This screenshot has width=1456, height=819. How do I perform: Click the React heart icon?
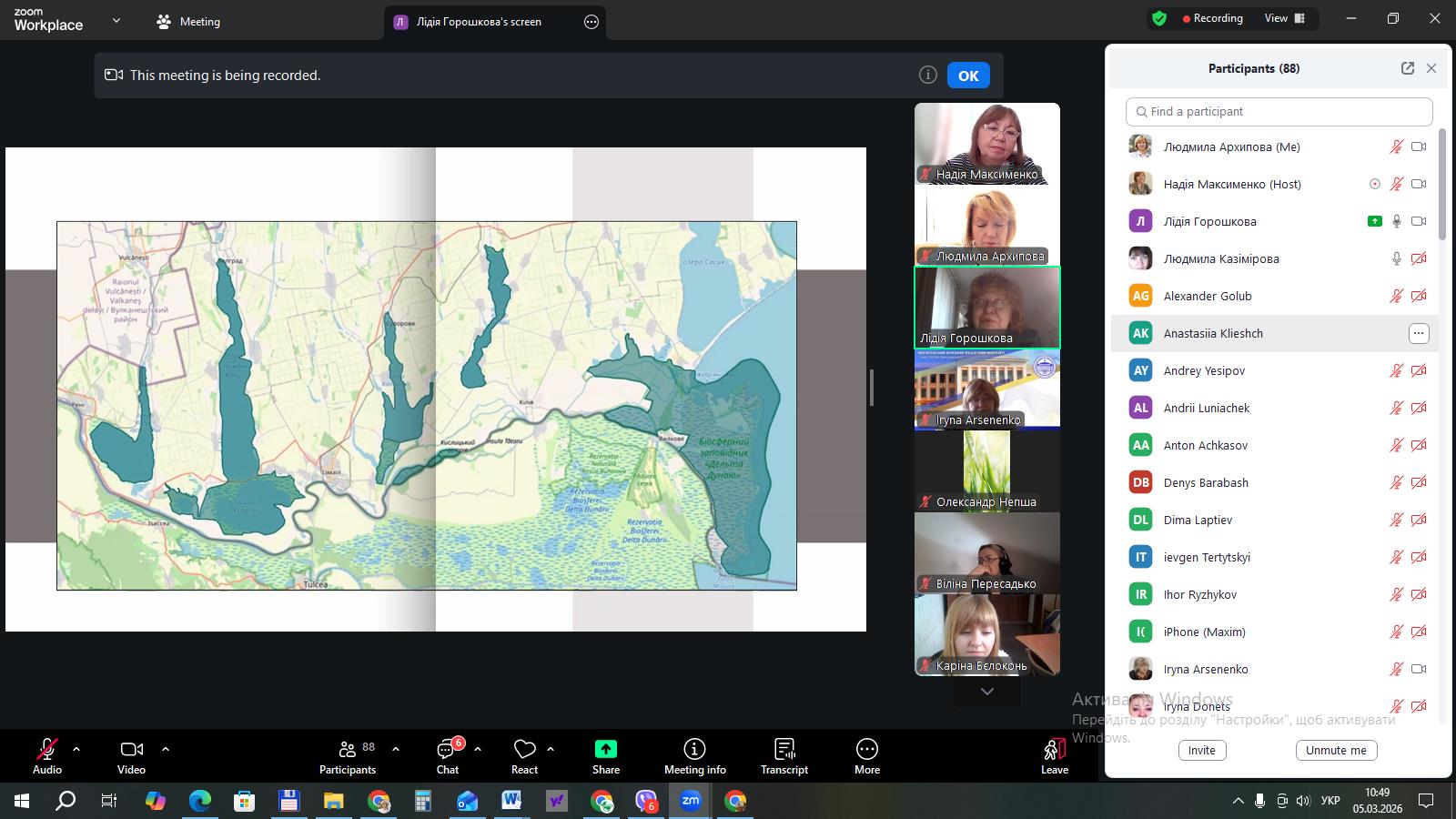[524, 750]
